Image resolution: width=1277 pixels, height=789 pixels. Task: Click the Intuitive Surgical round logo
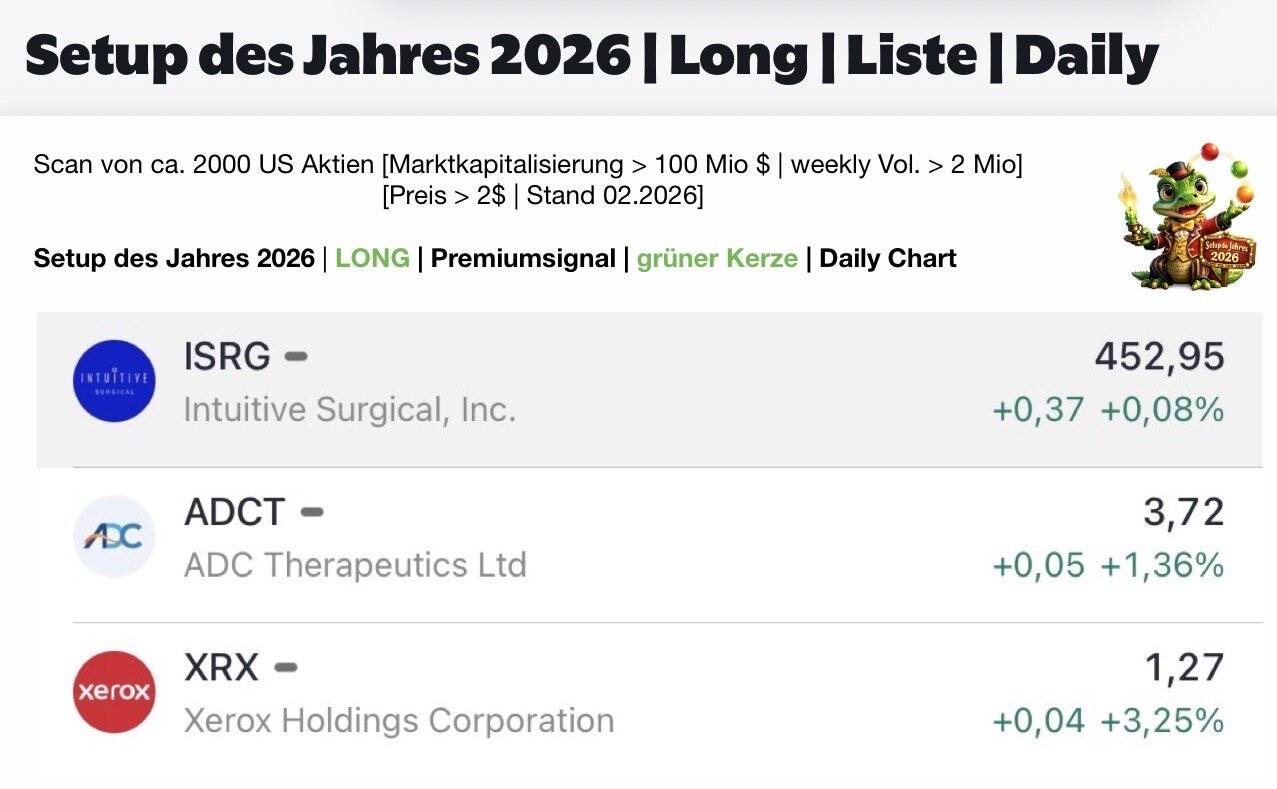(114, 381)
